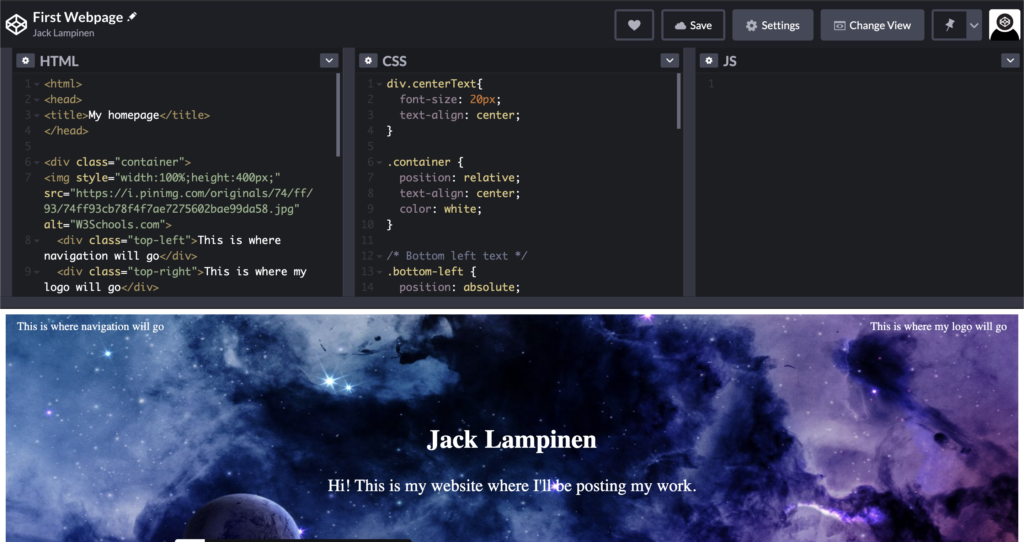
Task: Open the user profile avatar
Action: click(1004, 25)
